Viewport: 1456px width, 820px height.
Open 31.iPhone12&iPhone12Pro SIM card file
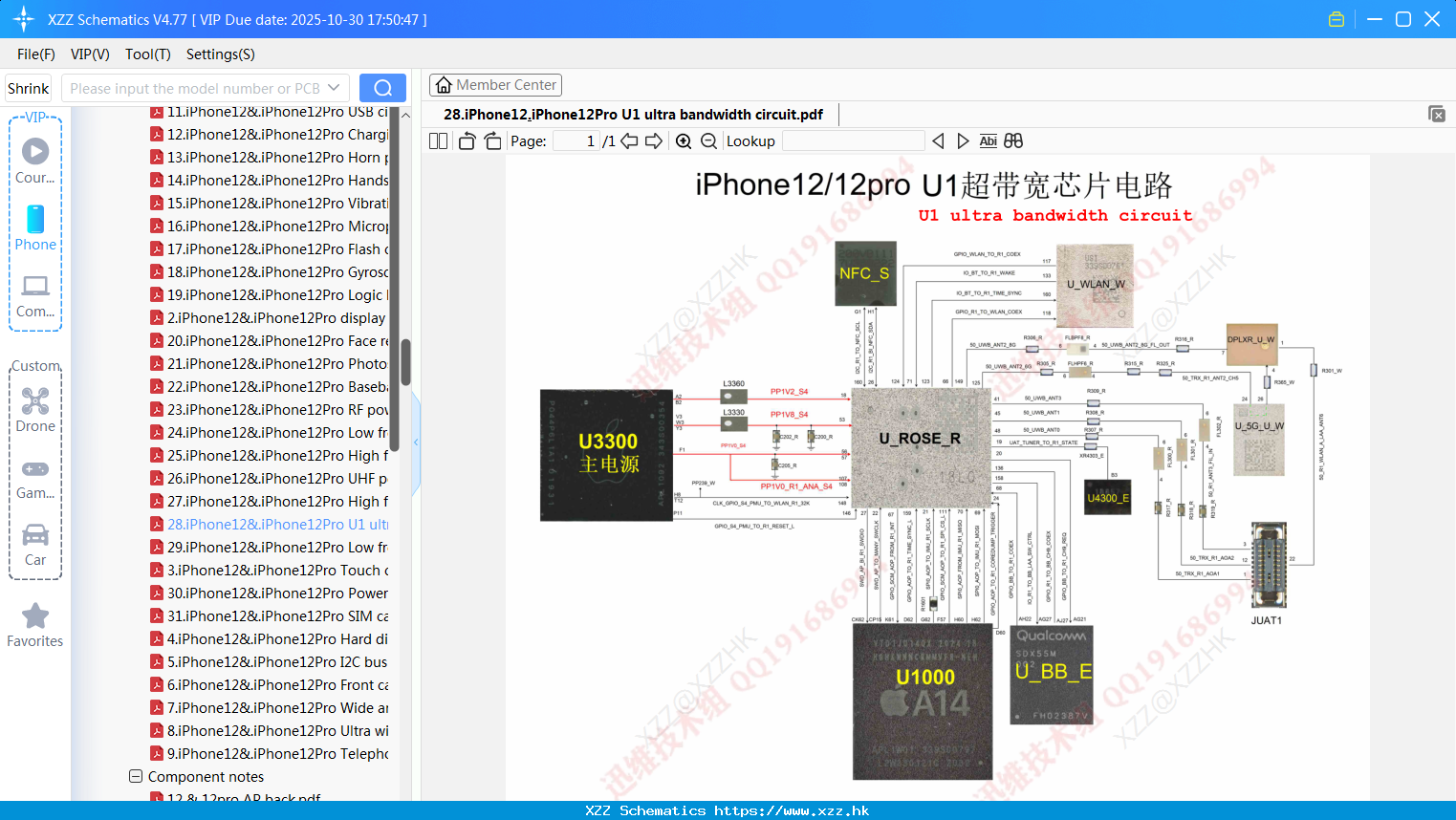click(270, 616)
